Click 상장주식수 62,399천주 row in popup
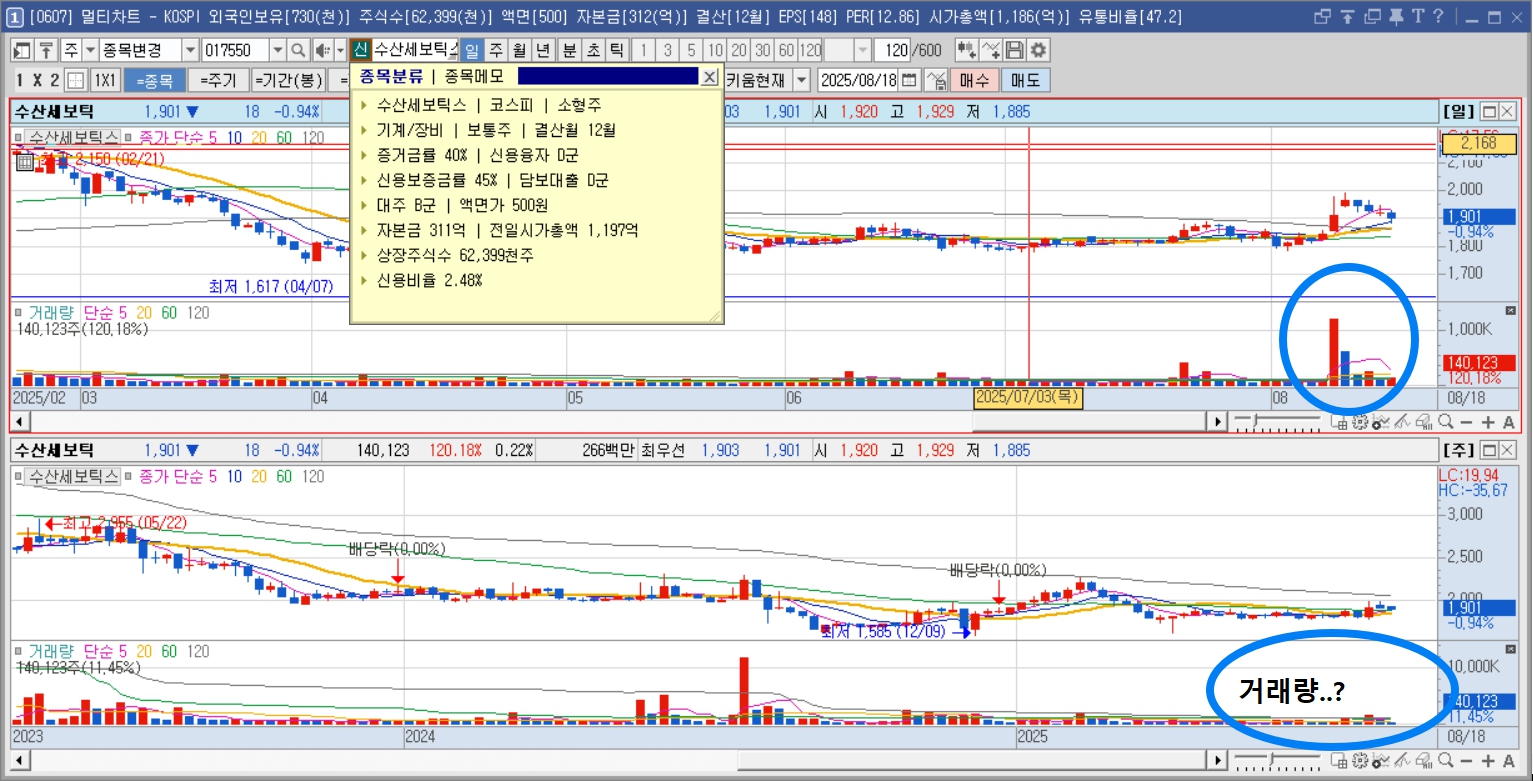 [x=454, y=255]
